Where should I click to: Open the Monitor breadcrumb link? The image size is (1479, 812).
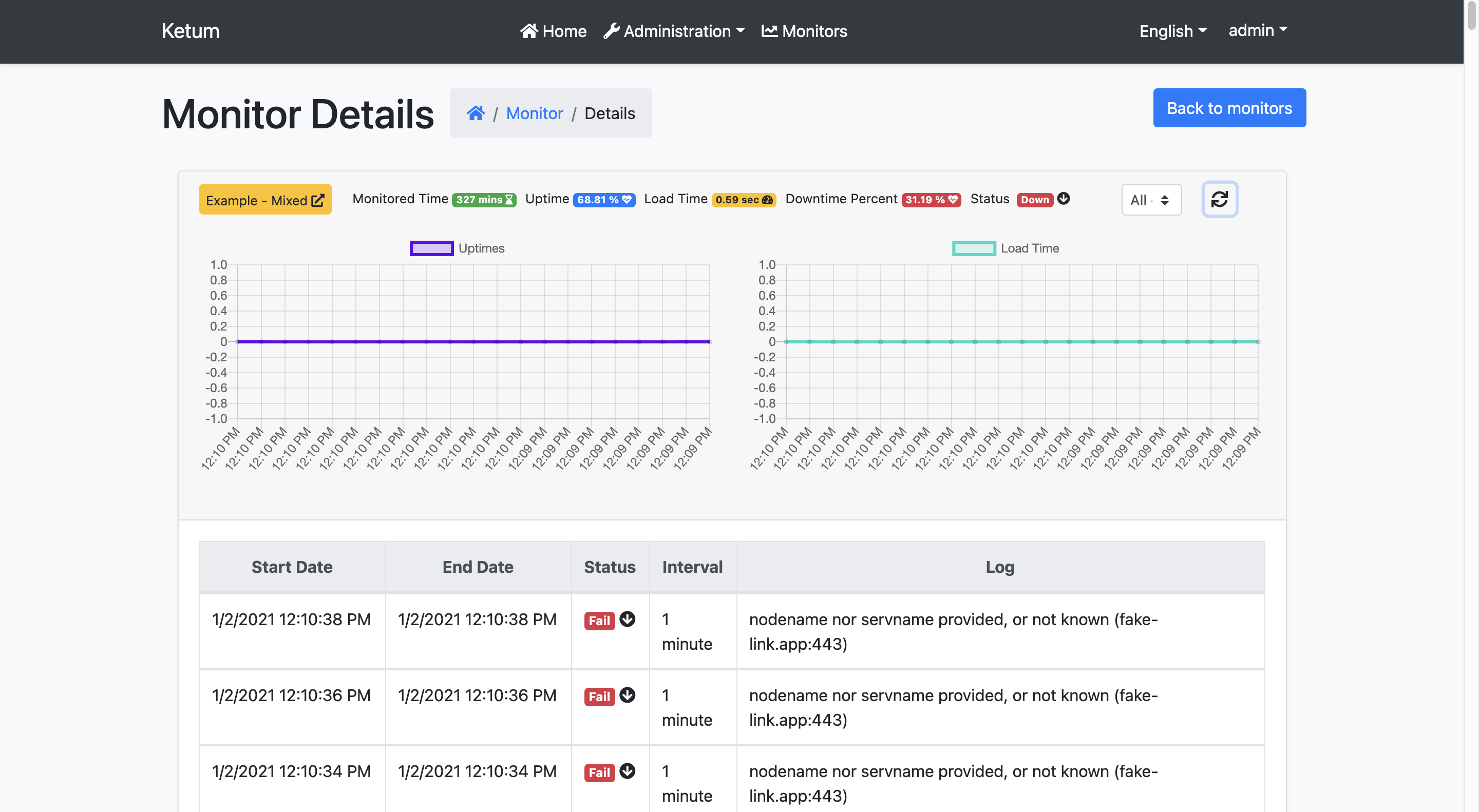pos(534,113)
